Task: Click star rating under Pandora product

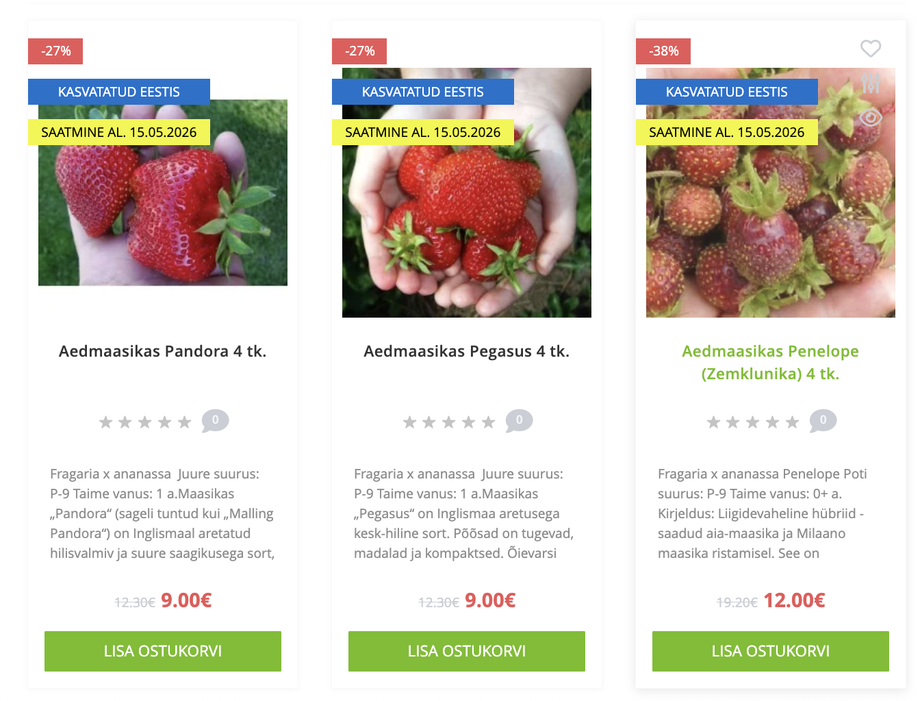Action: [145, 422]
